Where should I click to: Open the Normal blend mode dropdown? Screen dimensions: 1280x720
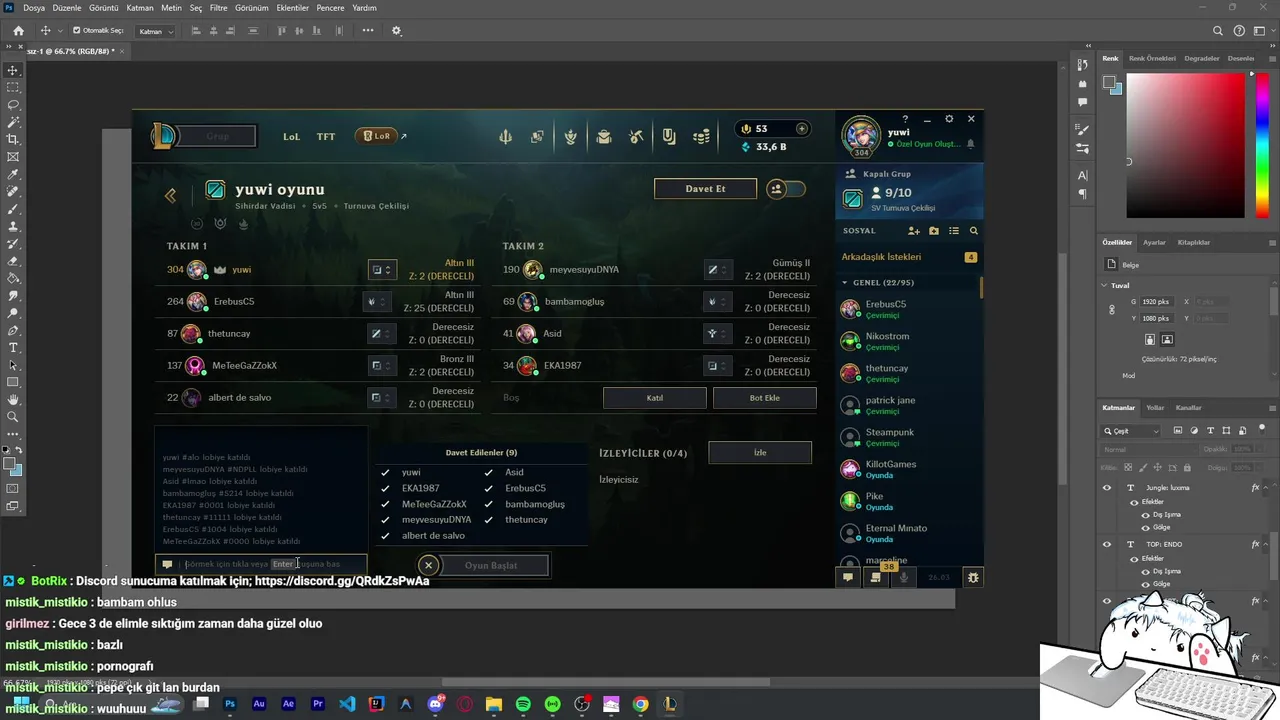1147,450
